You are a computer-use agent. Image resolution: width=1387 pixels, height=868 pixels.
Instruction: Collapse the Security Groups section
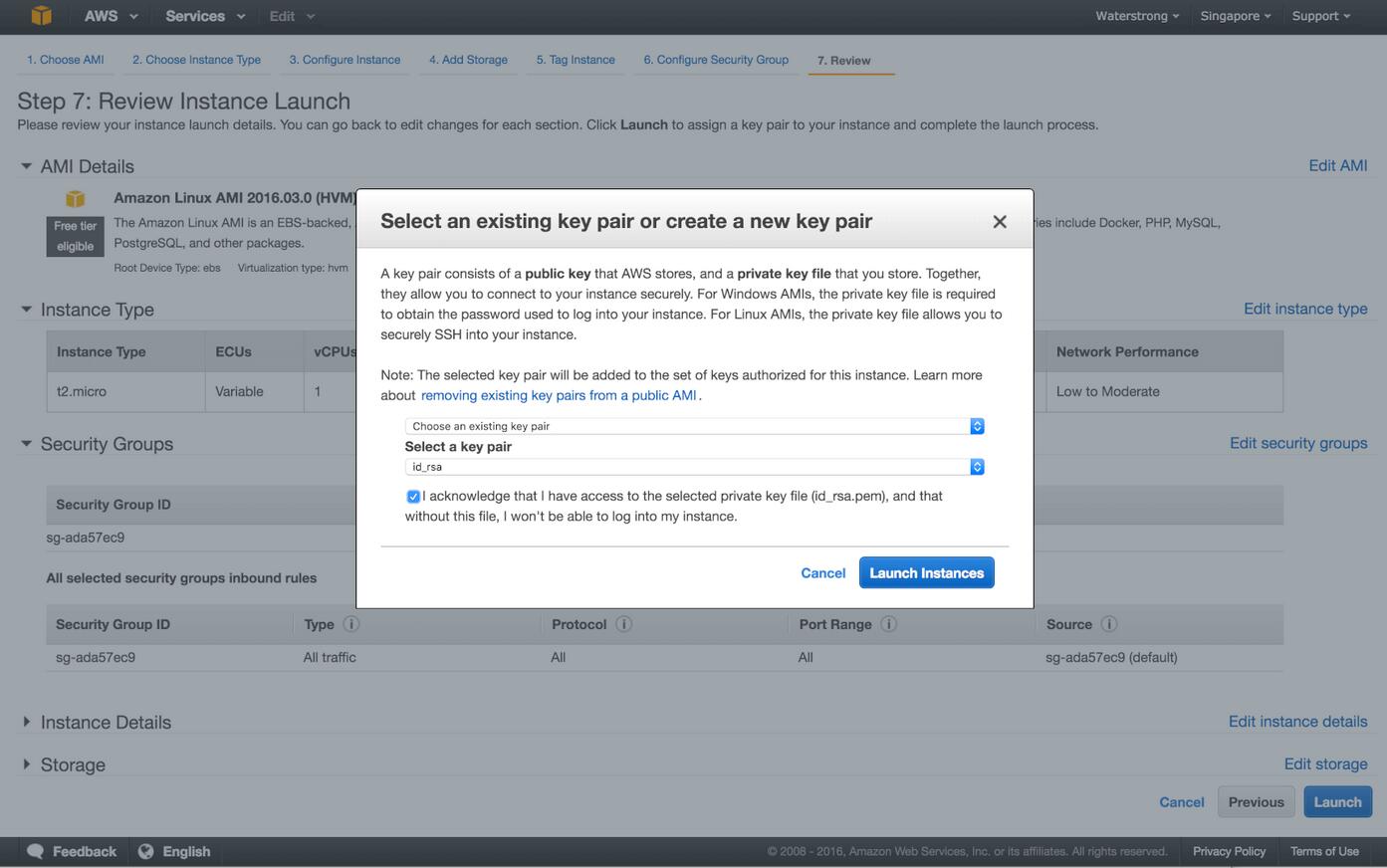point(26,444)
